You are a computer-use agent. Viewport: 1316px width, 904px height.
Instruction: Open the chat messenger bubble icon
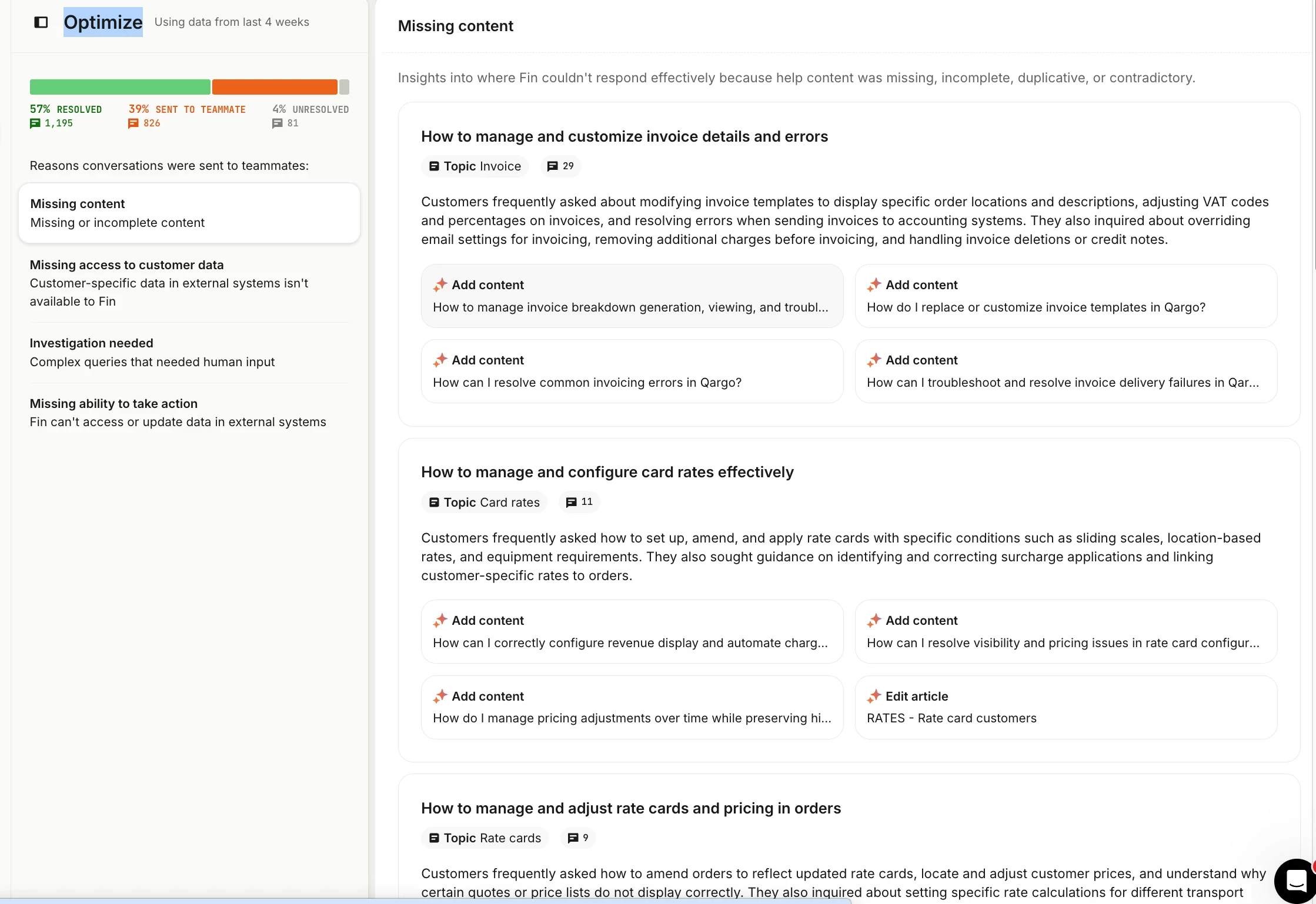(1295, 880)
